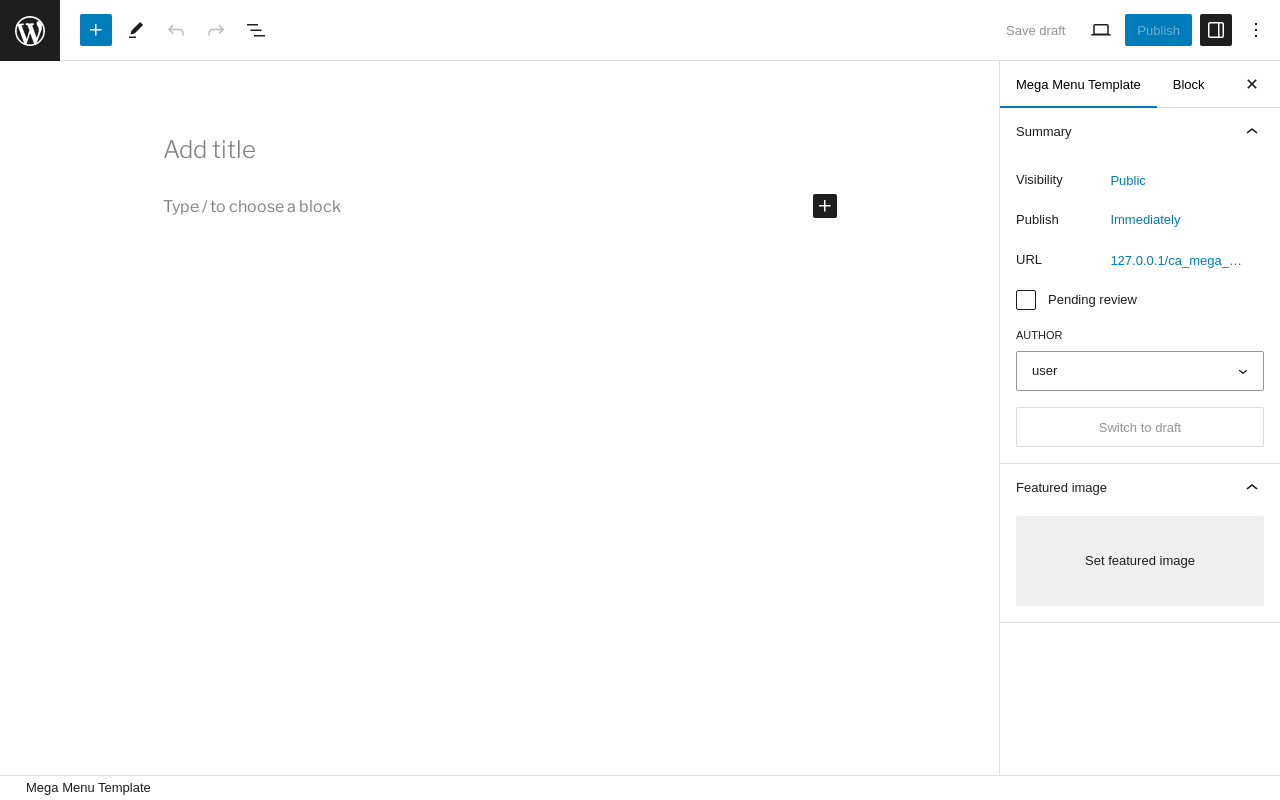Select Mega Menu Template breadcrumb in footer
1280x800 pixels.
[x=88, y=788]
